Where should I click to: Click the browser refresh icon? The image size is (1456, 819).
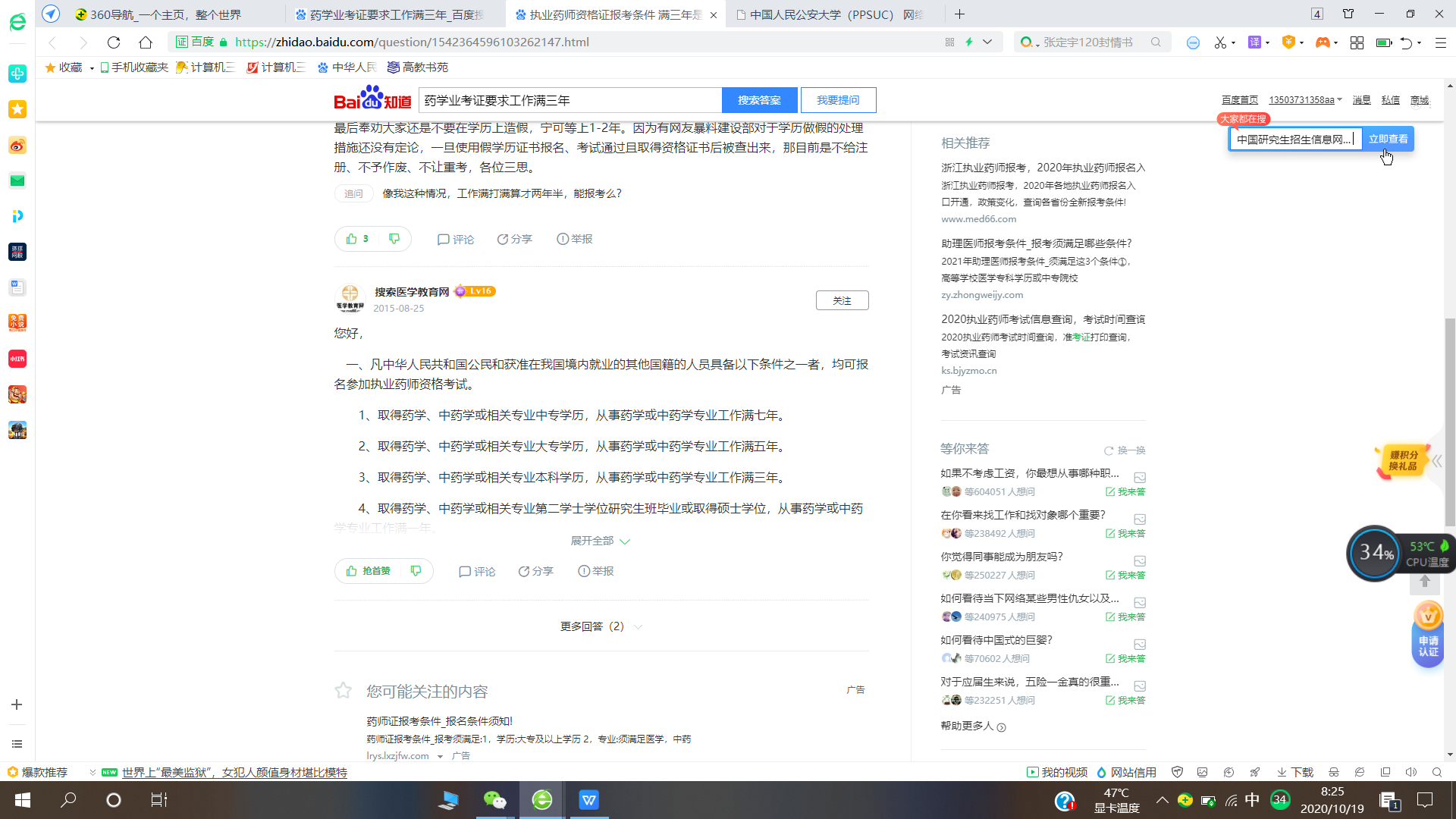click(x=114, y=42)
